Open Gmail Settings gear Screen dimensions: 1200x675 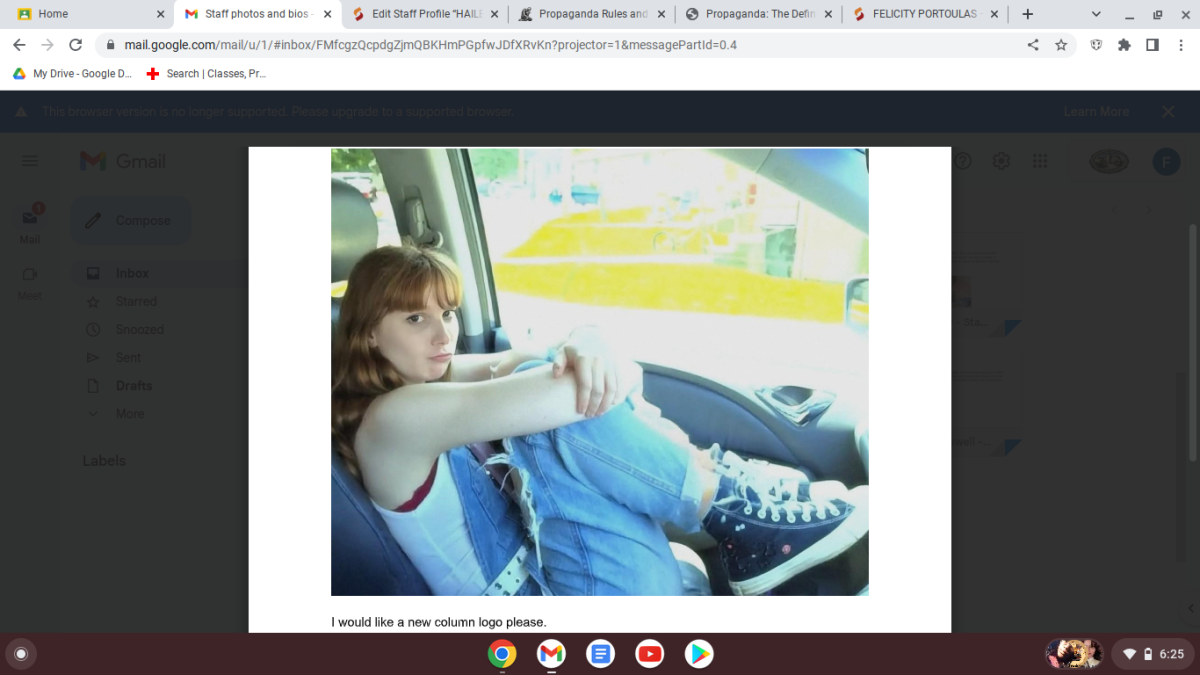coord(1001,161)
